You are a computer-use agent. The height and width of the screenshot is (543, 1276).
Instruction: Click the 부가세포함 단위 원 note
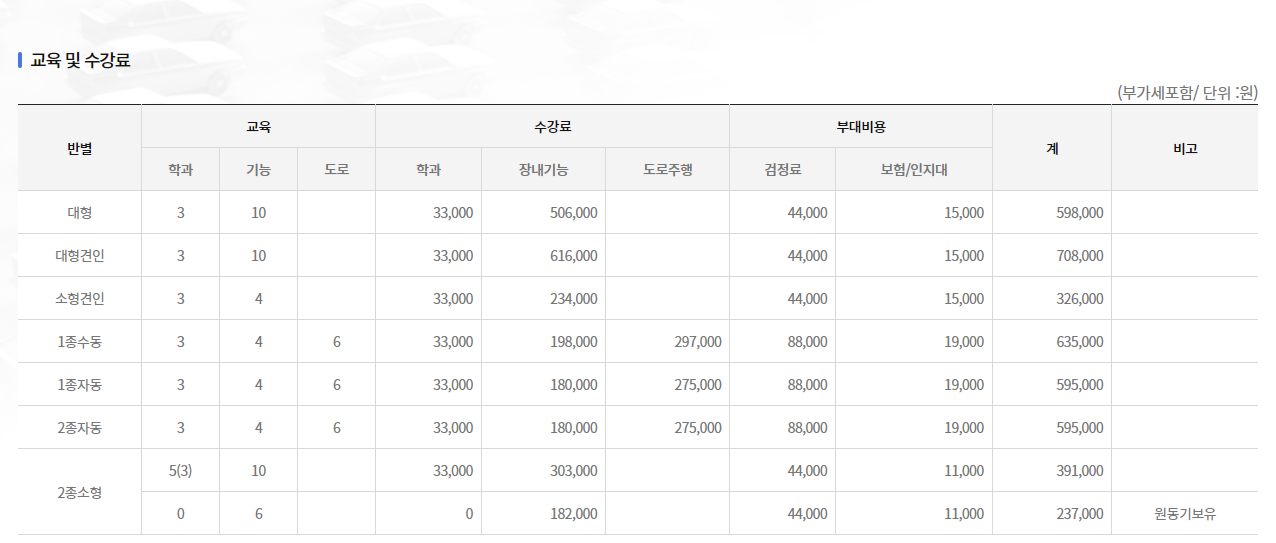tap(1187, 93)
